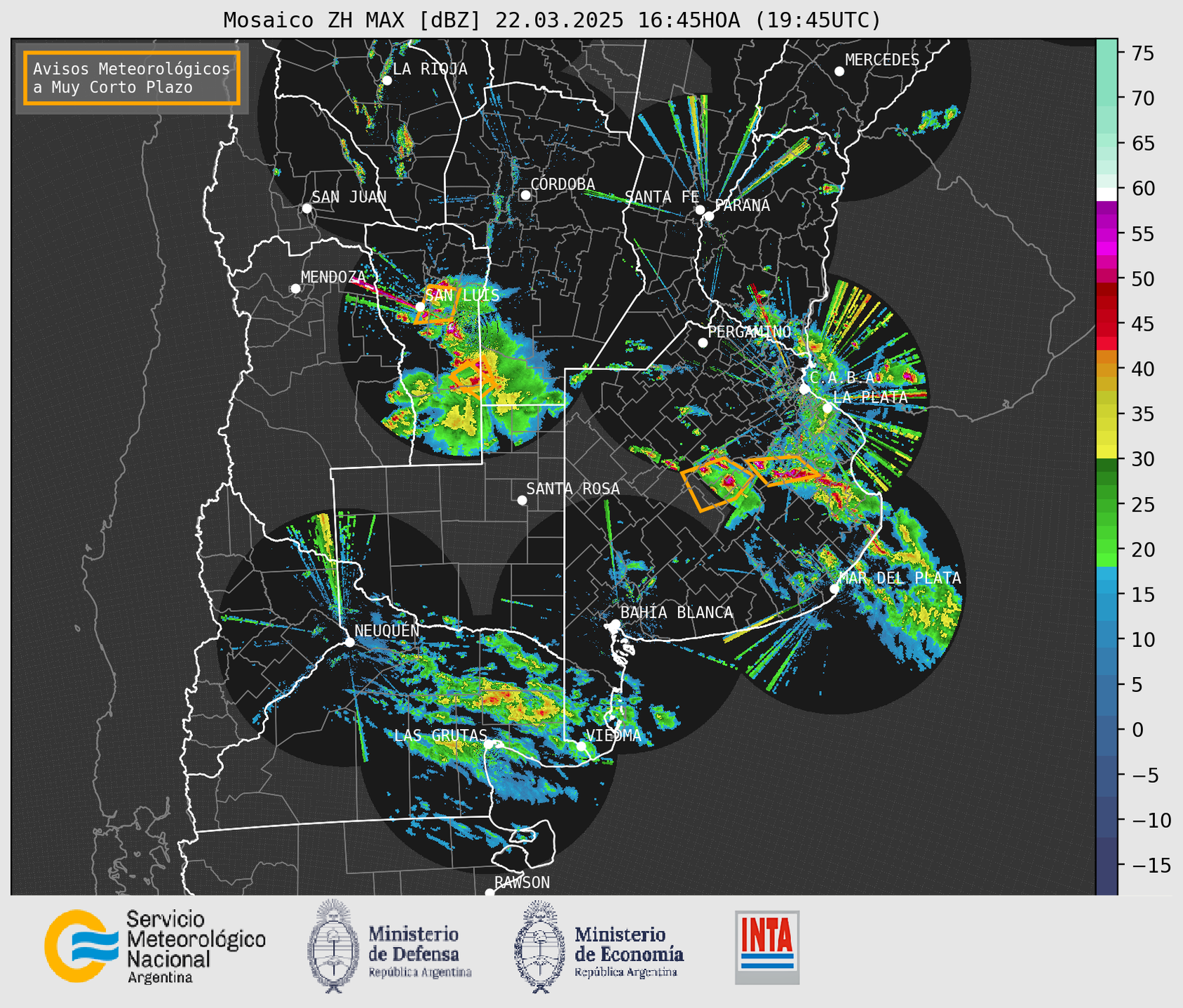Click the magenta 55 dBZ band on color scale
Viewport: 1183px width, 1008px height.
click(x=1107, y=233)
